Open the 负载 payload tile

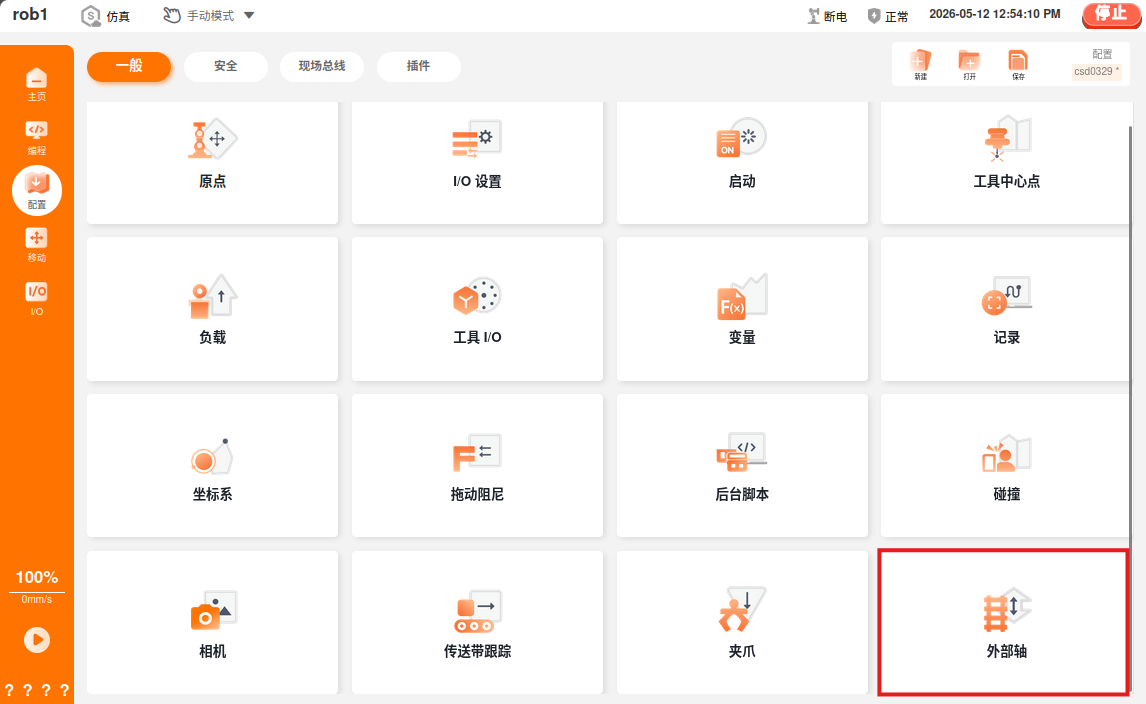[x=212, y=309]
